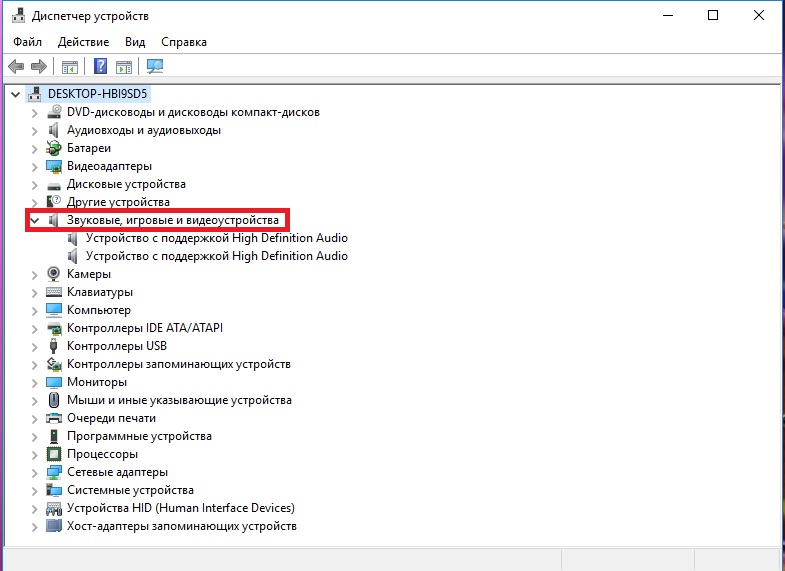
Task: Click the Камеры webcam icon
Action: coord(54,274)
